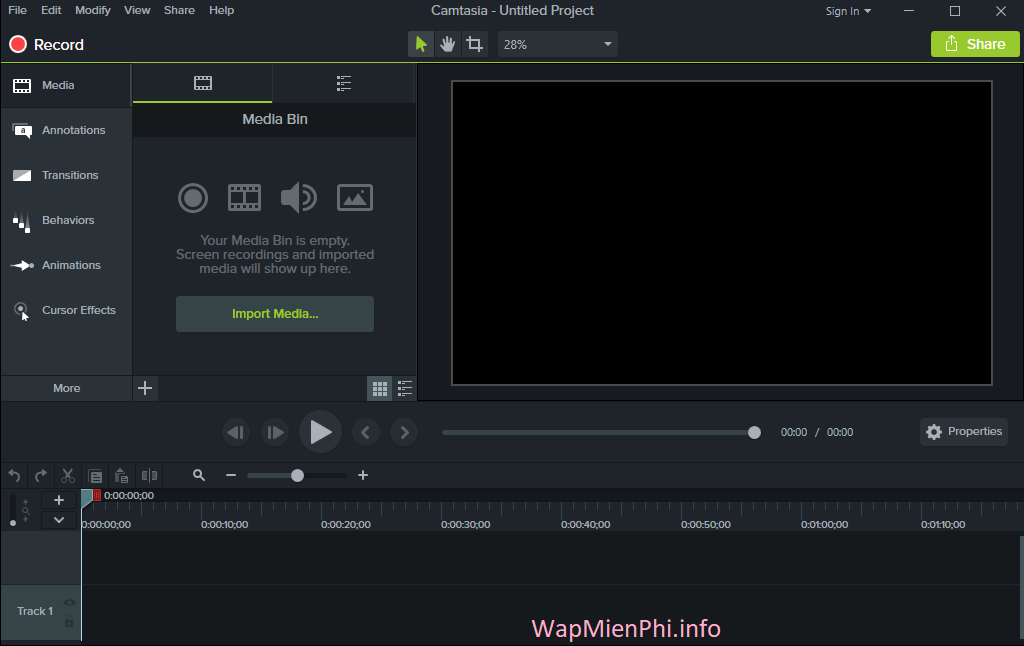Switch Media Bin to details list view

tap(405, 389)
